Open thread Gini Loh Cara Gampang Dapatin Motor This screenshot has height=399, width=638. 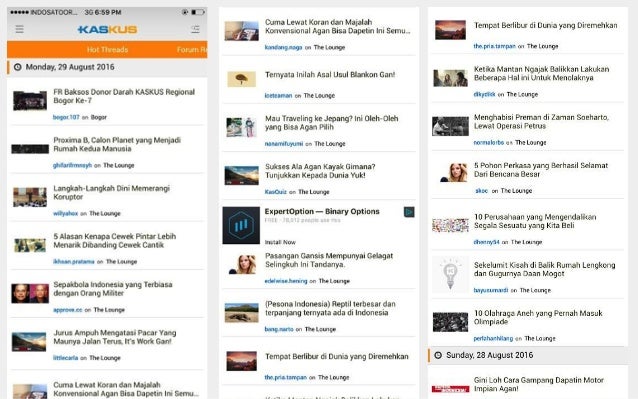539,384
